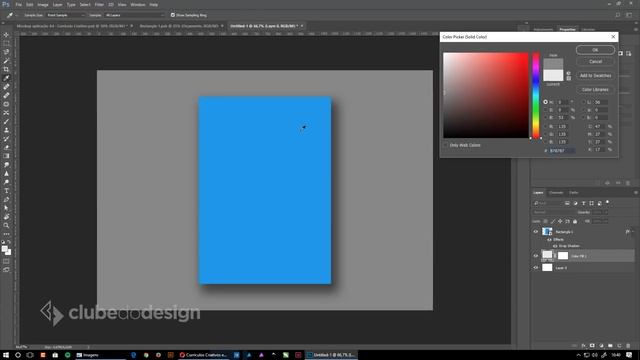The width and height of the screenshot is (640, 360).
Task: Click inside the color saturation field
Action: pos(486,95)
